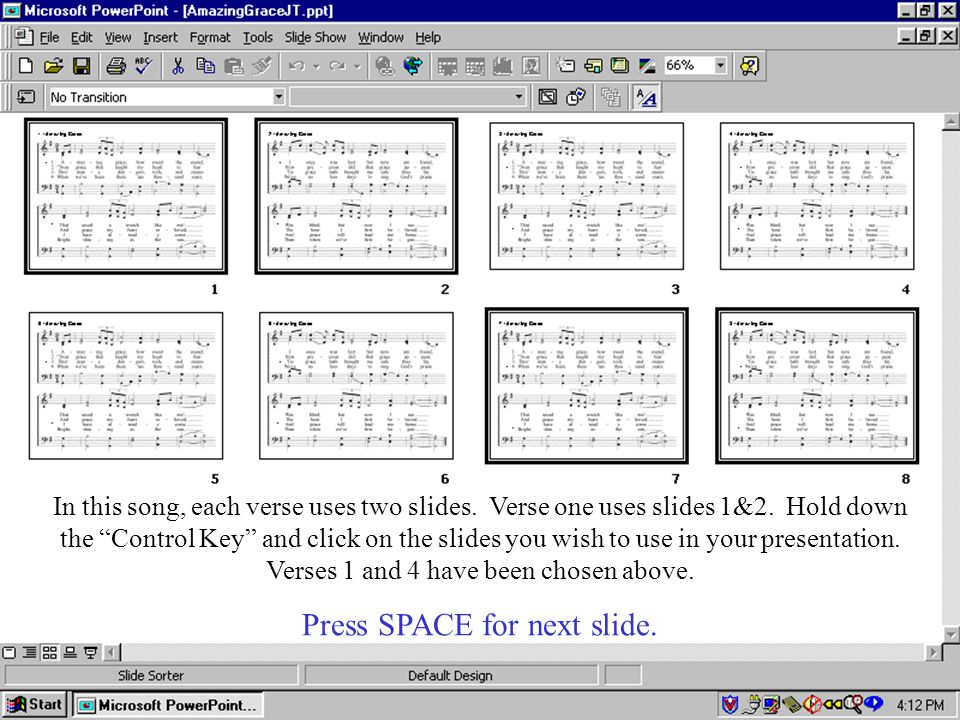Save the presentation with the floppy disk icon

[81, 66]
